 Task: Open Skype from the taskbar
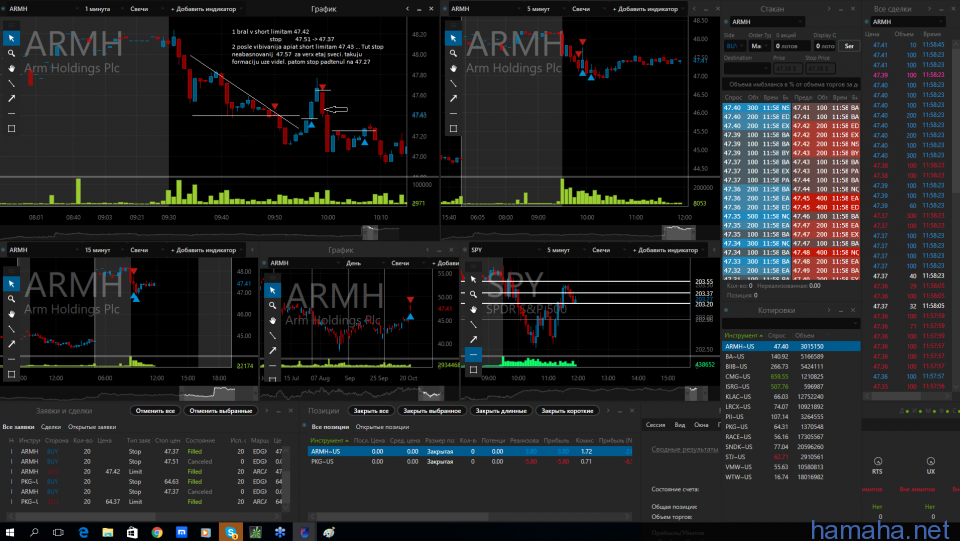(231, 532)
